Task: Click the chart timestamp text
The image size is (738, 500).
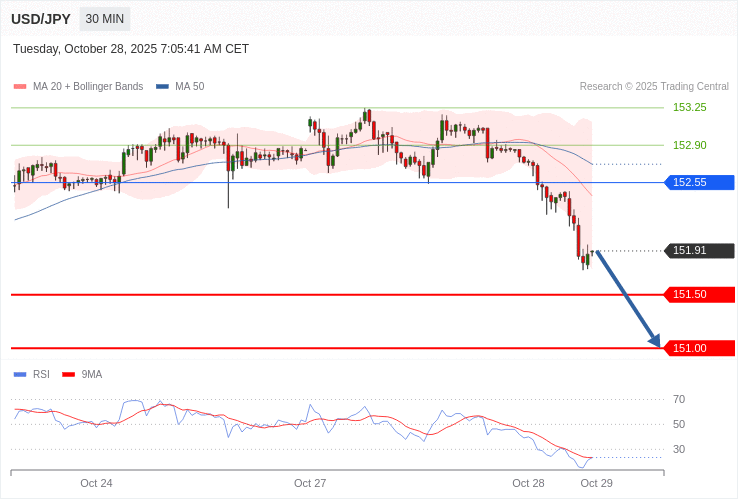Action: pyautogui.click(x=131, y=49)
